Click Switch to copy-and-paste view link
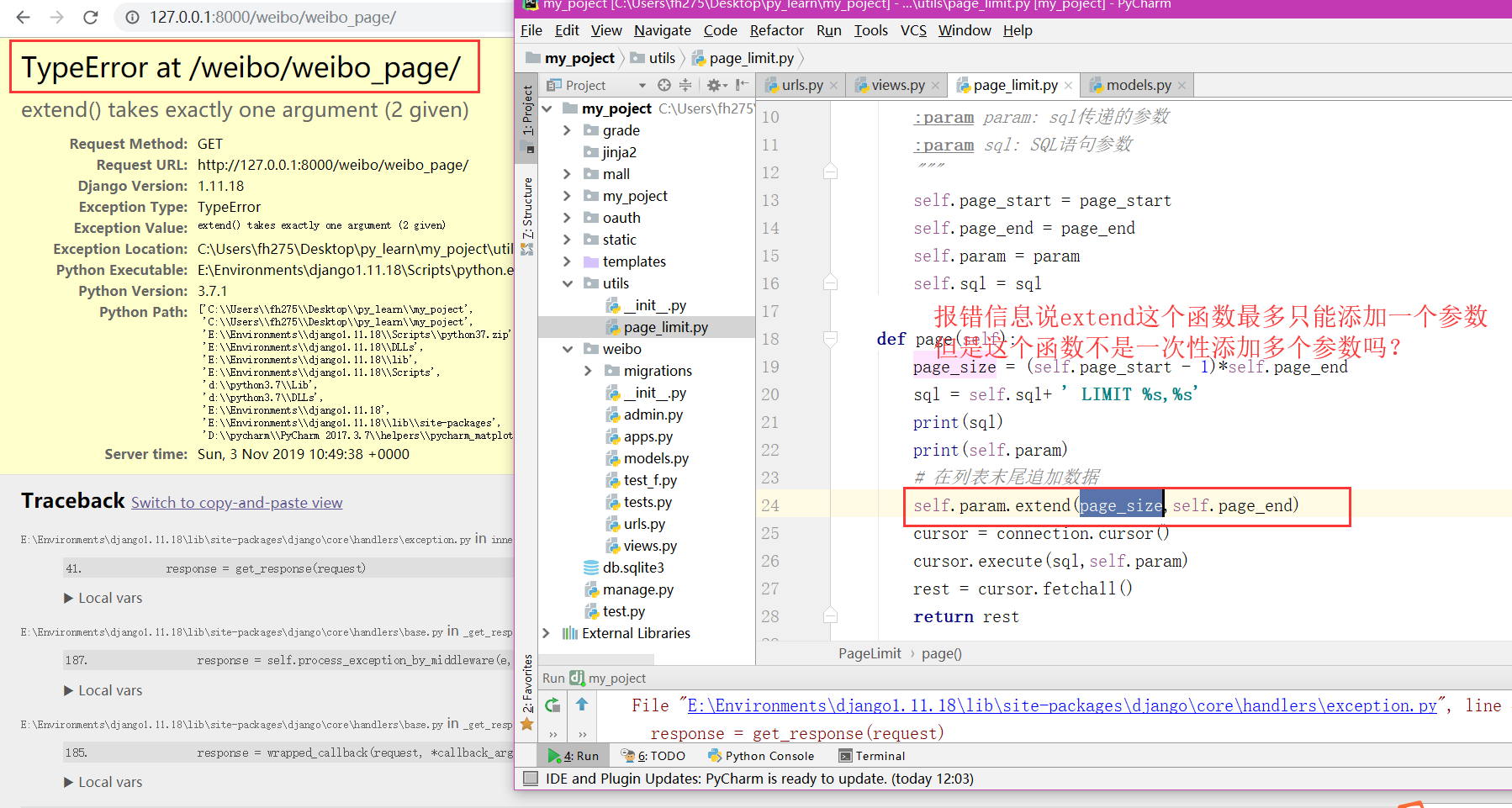This screenshot has height=808, width=1512. click(236, 503)
